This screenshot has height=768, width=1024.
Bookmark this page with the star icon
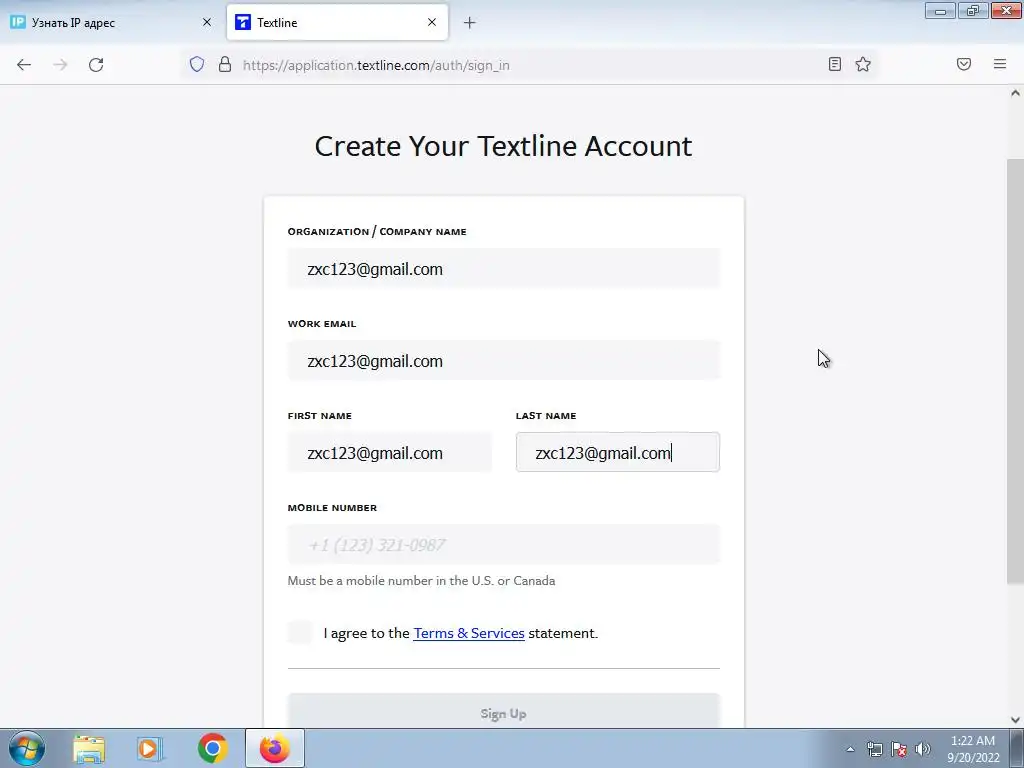(x=863, y=64)
